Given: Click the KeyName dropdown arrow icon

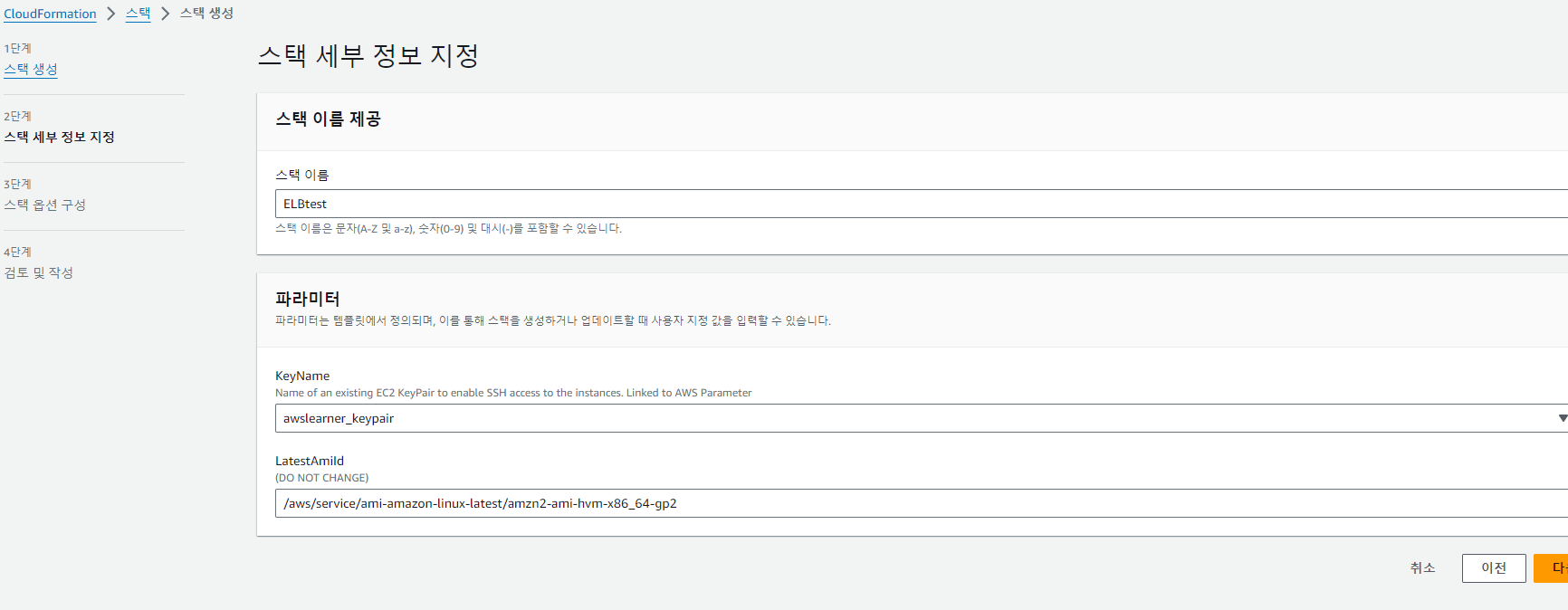Looking at the screenshot, I should point(1562,418).
